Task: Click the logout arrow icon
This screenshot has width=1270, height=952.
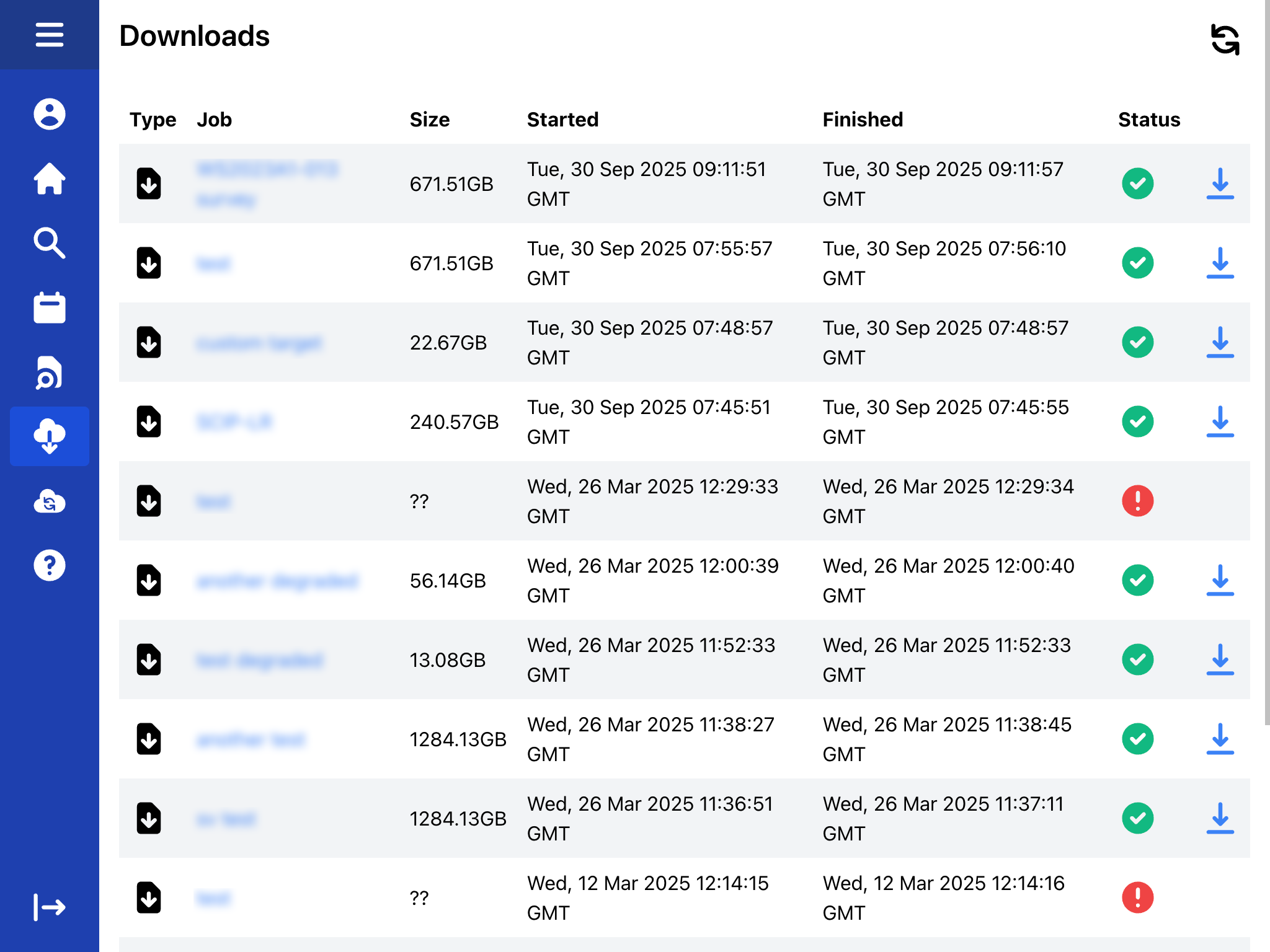Action: point(49,907)
